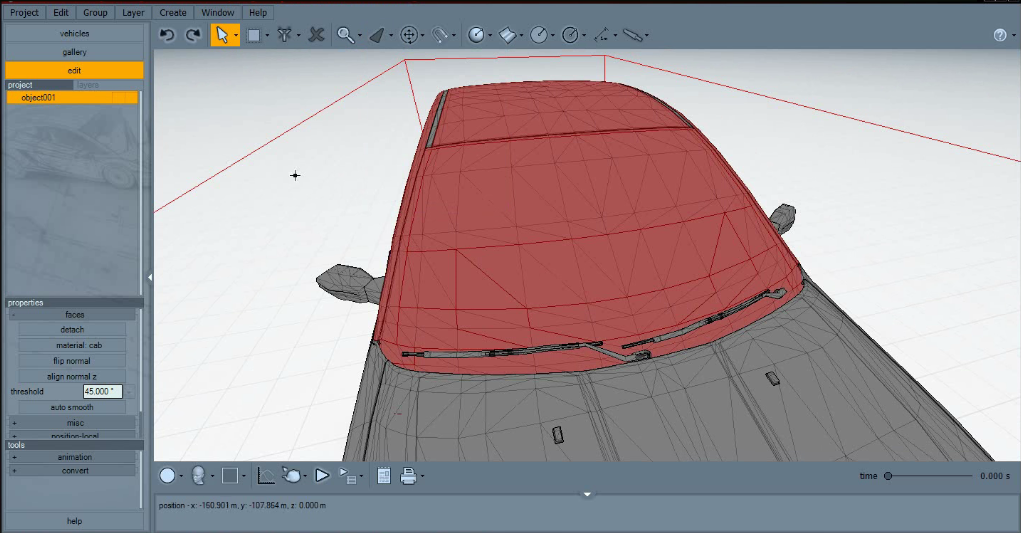Click the second dial gauge toolbar icon
1021x533 pixels.
pyautogui.click(x=539, y=35)
